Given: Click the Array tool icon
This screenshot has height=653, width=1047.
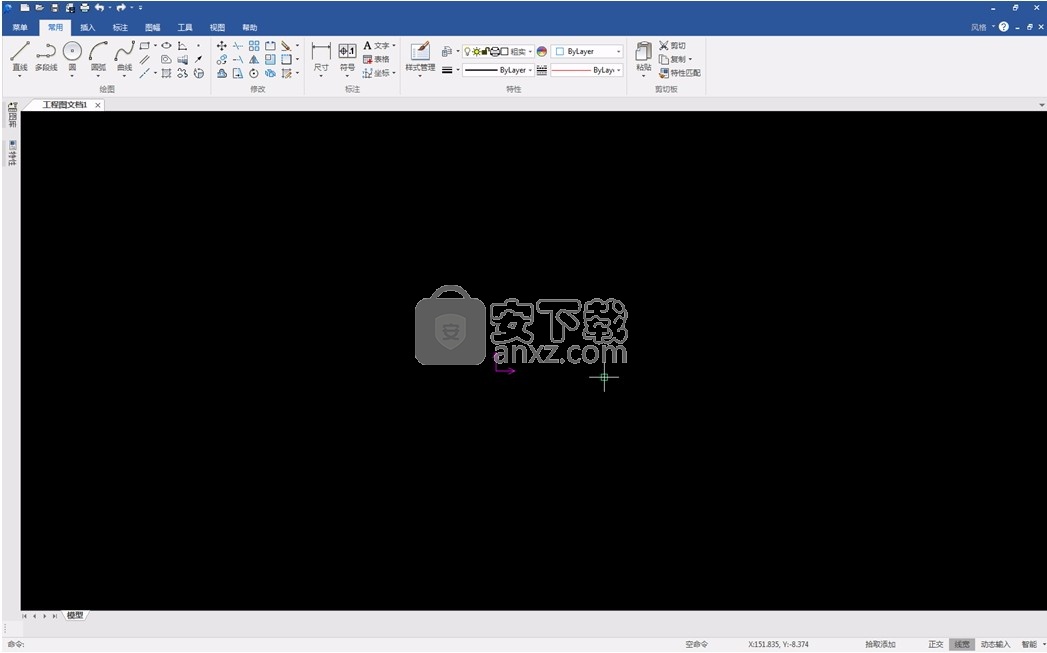Looking at the screenshot, I should pyautogui.click(x=254, y=45).
